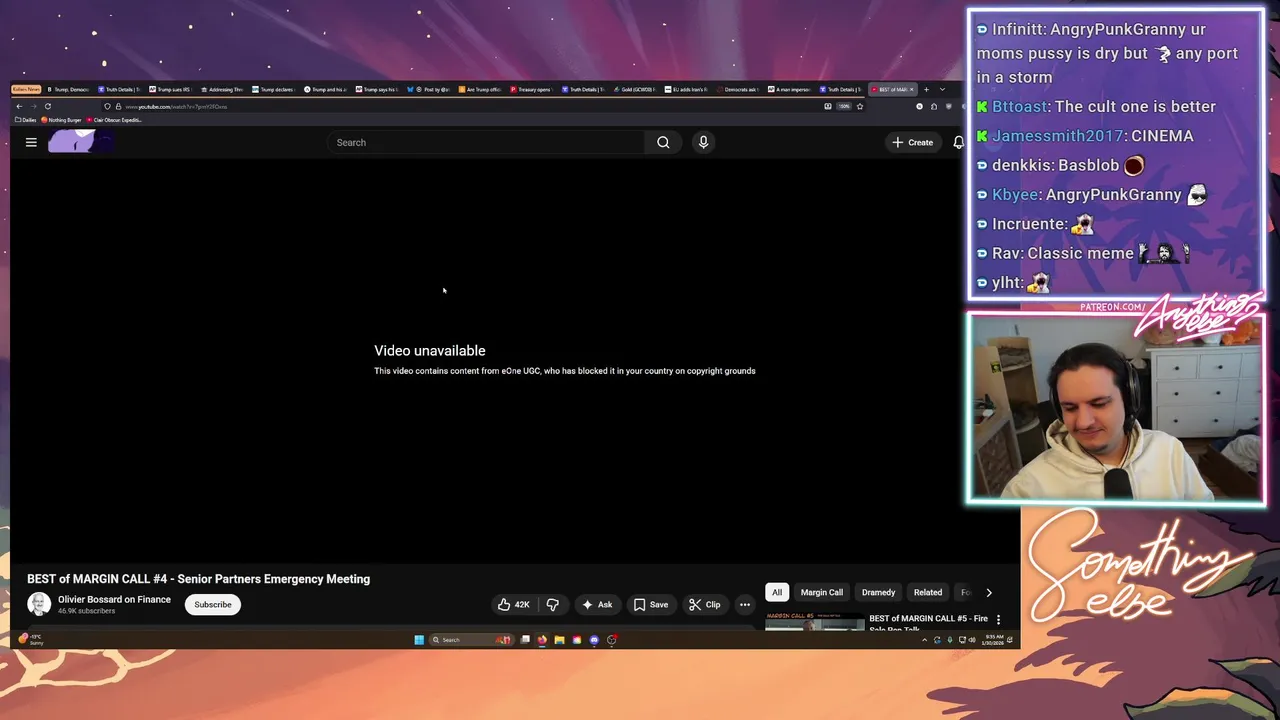The width and height of the screenshot is (1280, 720).
Task: Open the YouTube hamburger guide menu
Action: pyautogui.click(x=31, y=142)
